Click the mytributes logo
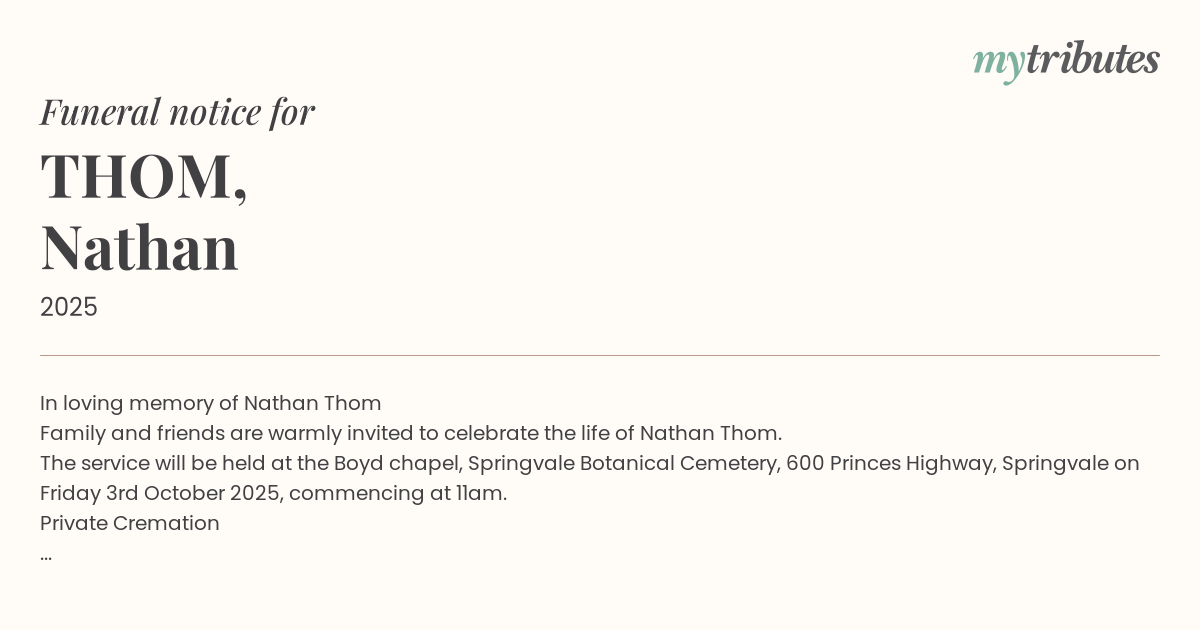The width and height of the screenshot is (1200, 630). (1066, 60)
